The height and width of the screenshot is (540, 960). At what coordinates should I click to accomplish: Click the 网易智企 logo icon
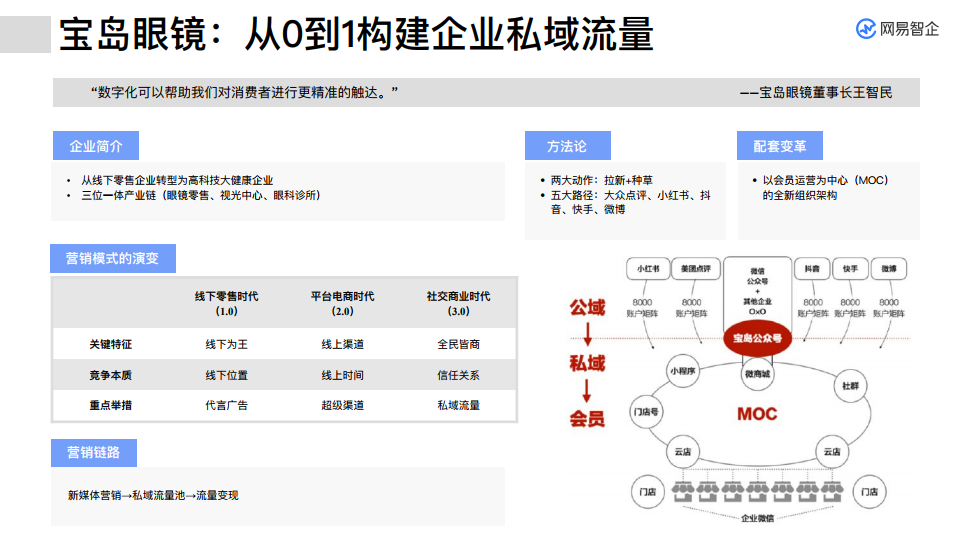pos(866,29)
